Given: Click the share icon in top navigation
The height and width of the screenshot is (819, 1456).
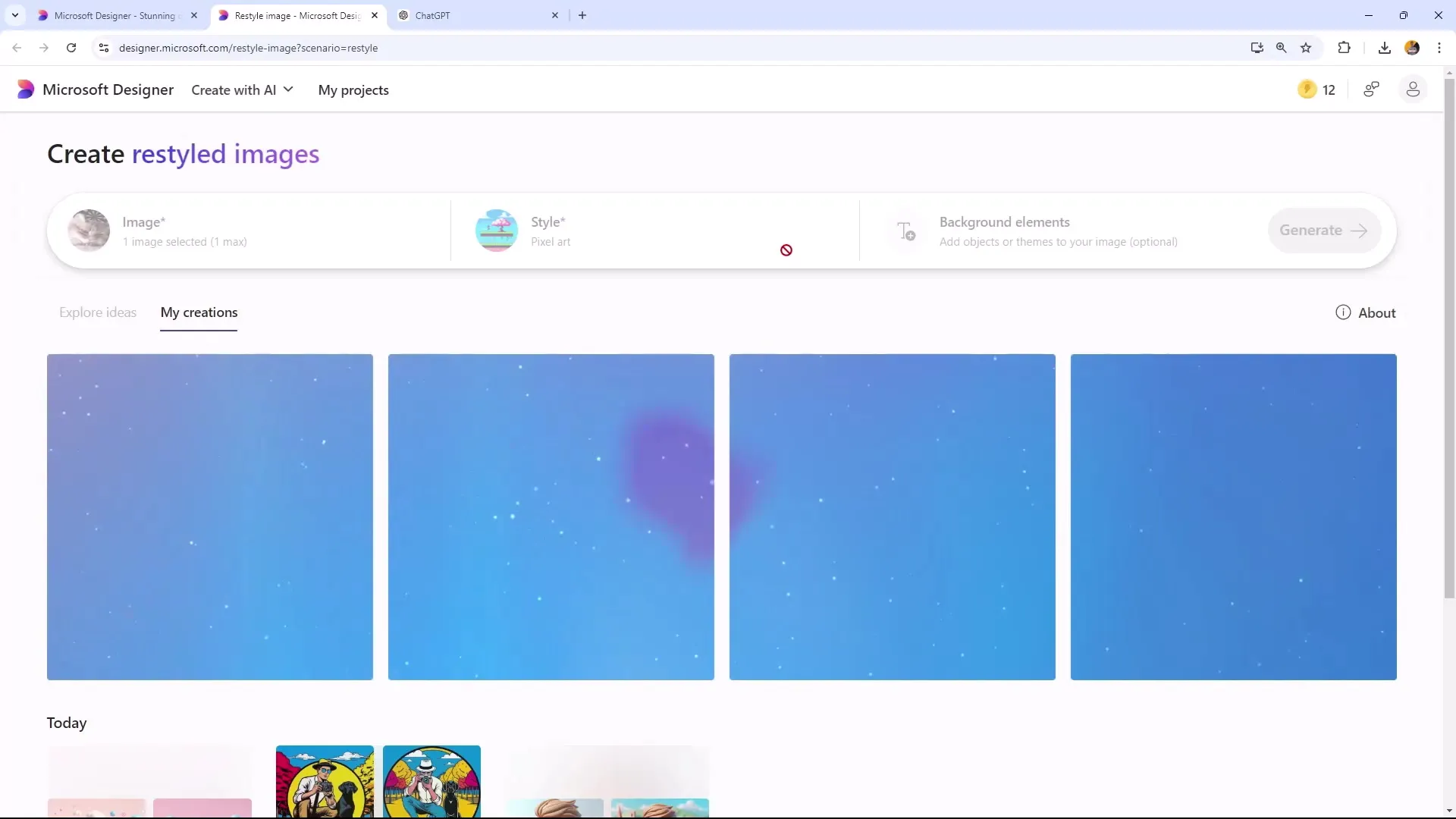Looking at the screenshot, I should click(1372, 90).
